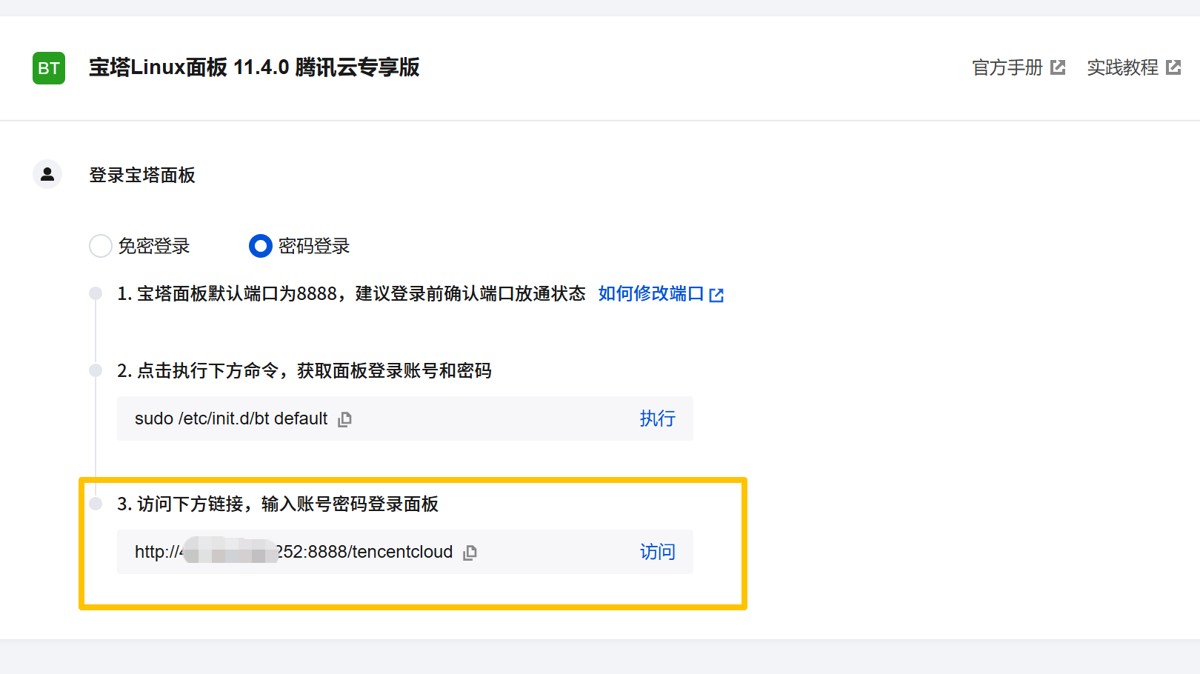
Task: Click the external-link icon beside 实践教程
Action: [1173, 68]
